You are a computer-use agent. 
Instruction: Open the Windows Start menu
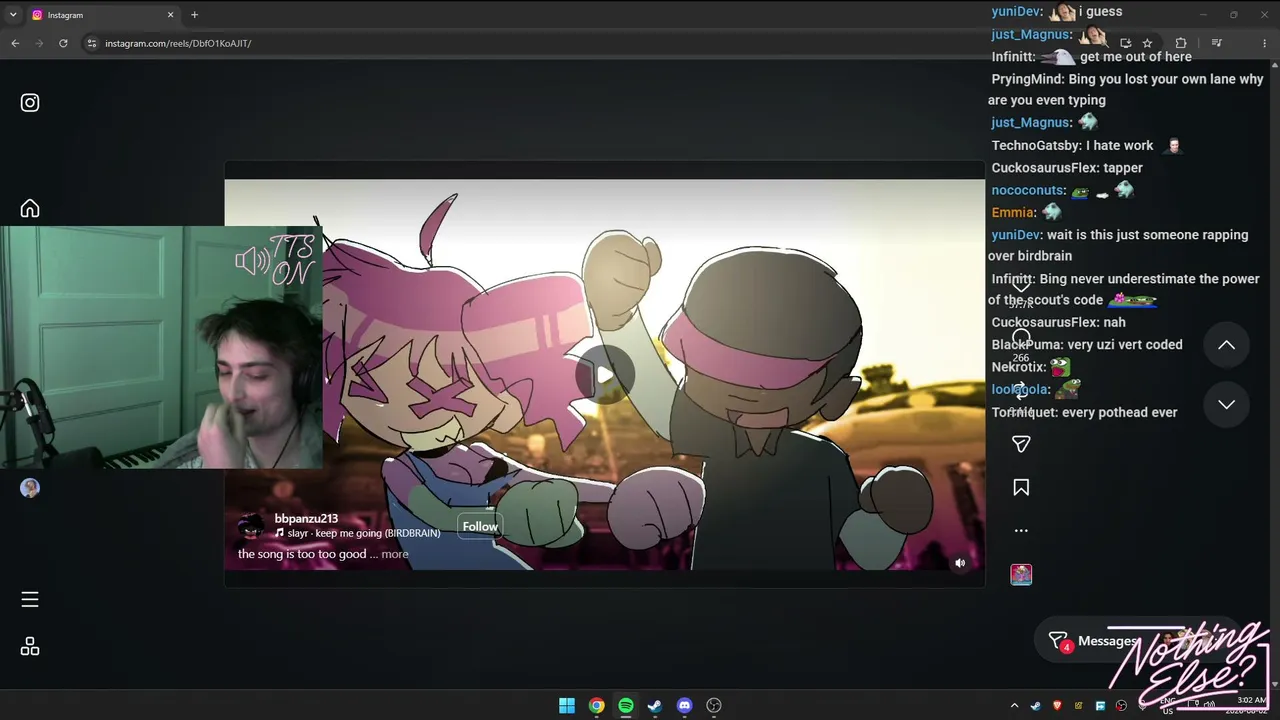(567, 706)
